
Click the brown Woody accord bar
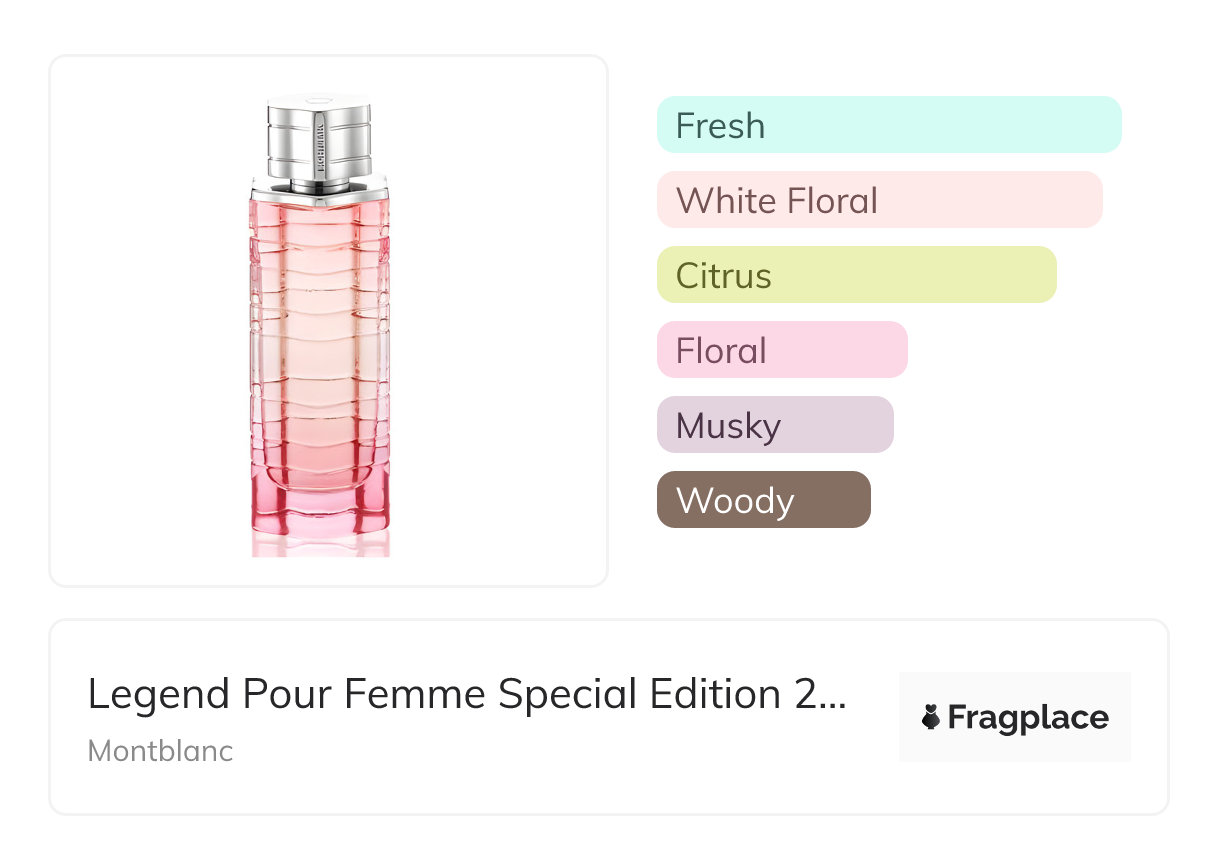pos(764,500)
